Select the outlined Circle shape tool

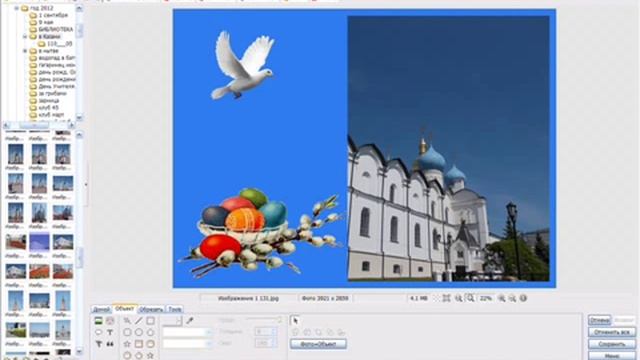point(139,332)
